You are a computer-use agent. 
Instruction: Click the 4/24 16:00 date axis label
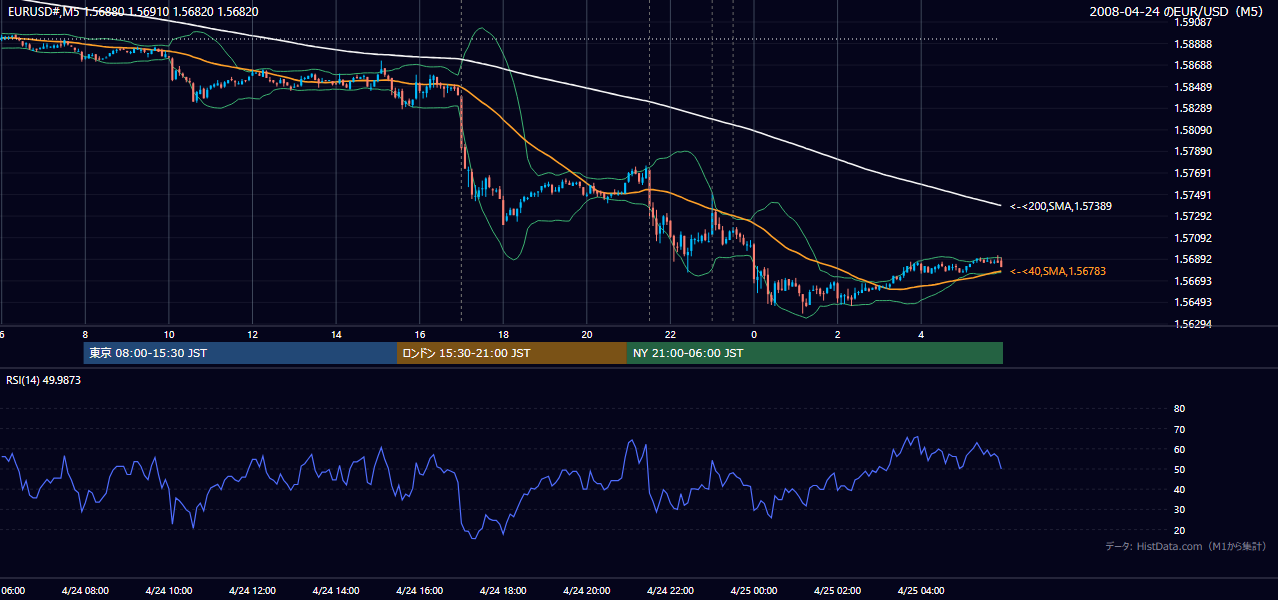coord(419,591)
